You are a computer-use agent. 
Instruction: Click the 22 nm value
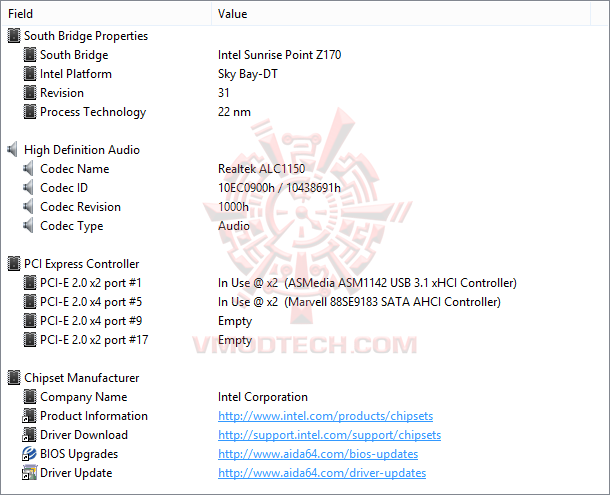tap(234, 112)
